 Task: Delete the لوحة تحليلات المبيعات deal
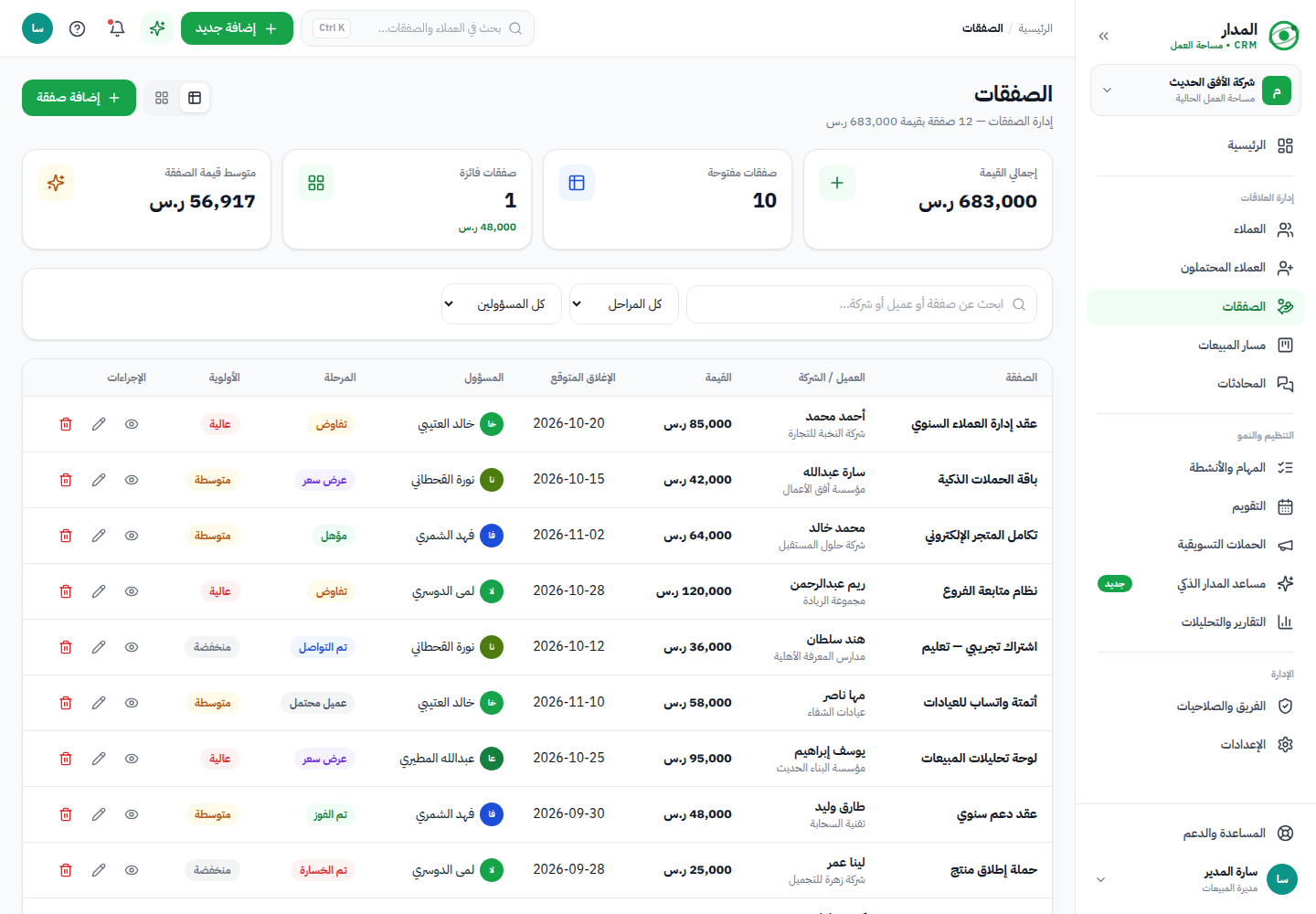point(66,759)
